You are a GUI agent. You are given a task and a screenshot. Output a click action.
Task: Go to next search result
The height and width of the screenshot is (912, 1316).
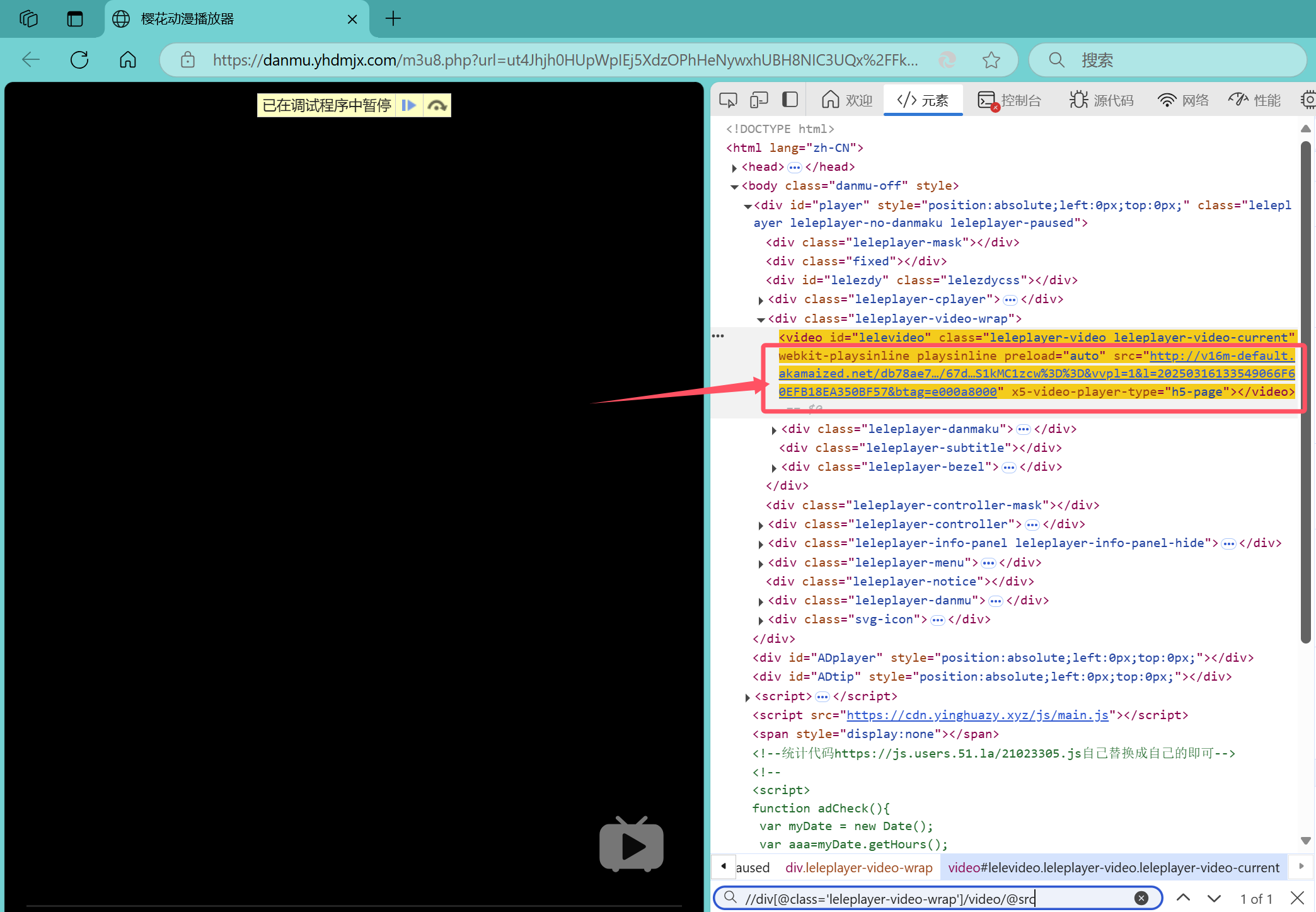(1214, 898)
